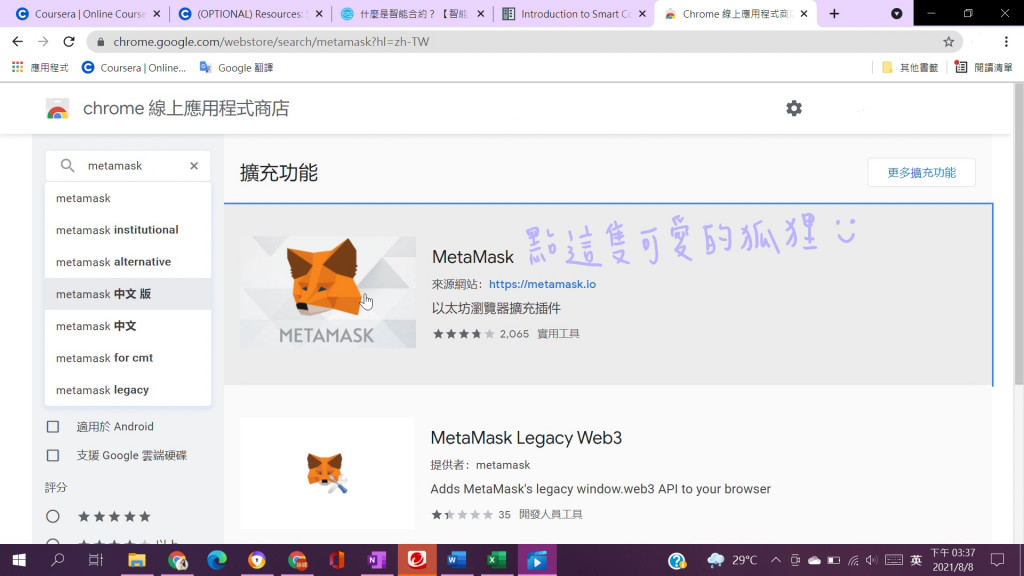This screenshot has height=576, width=1024.
Task: Open Excel from the taskbar
Action: click(496, 560)
